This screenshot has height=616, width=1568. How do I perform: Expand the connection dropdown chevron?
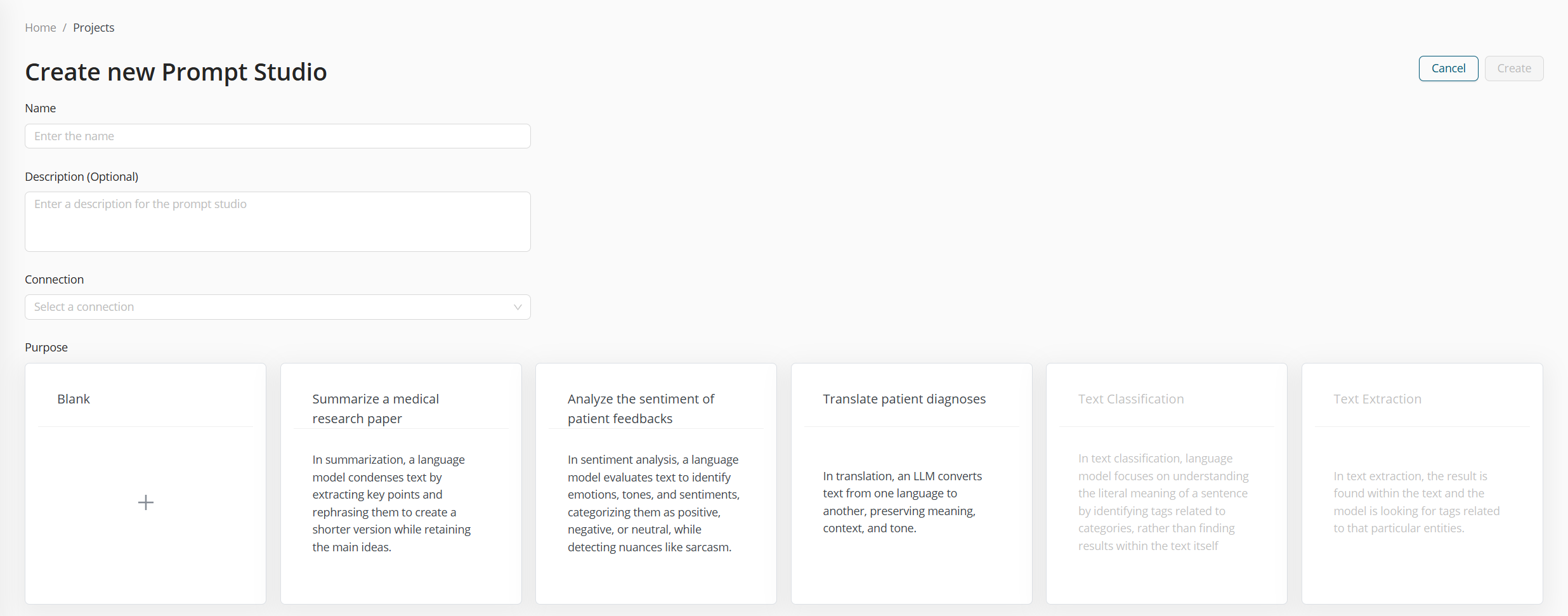(x=518, y=307)
